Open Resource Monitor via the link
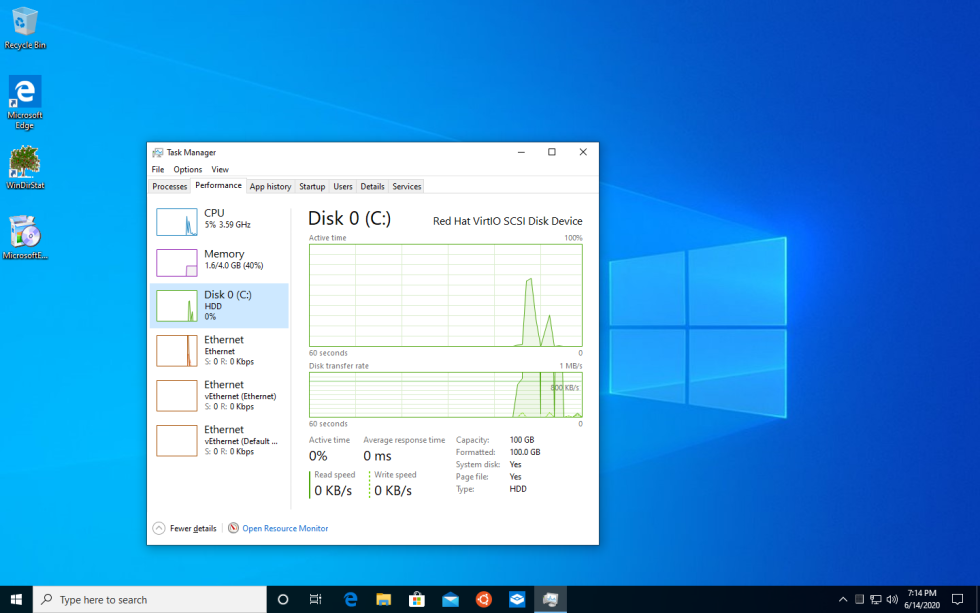 [x=283, y=528]
